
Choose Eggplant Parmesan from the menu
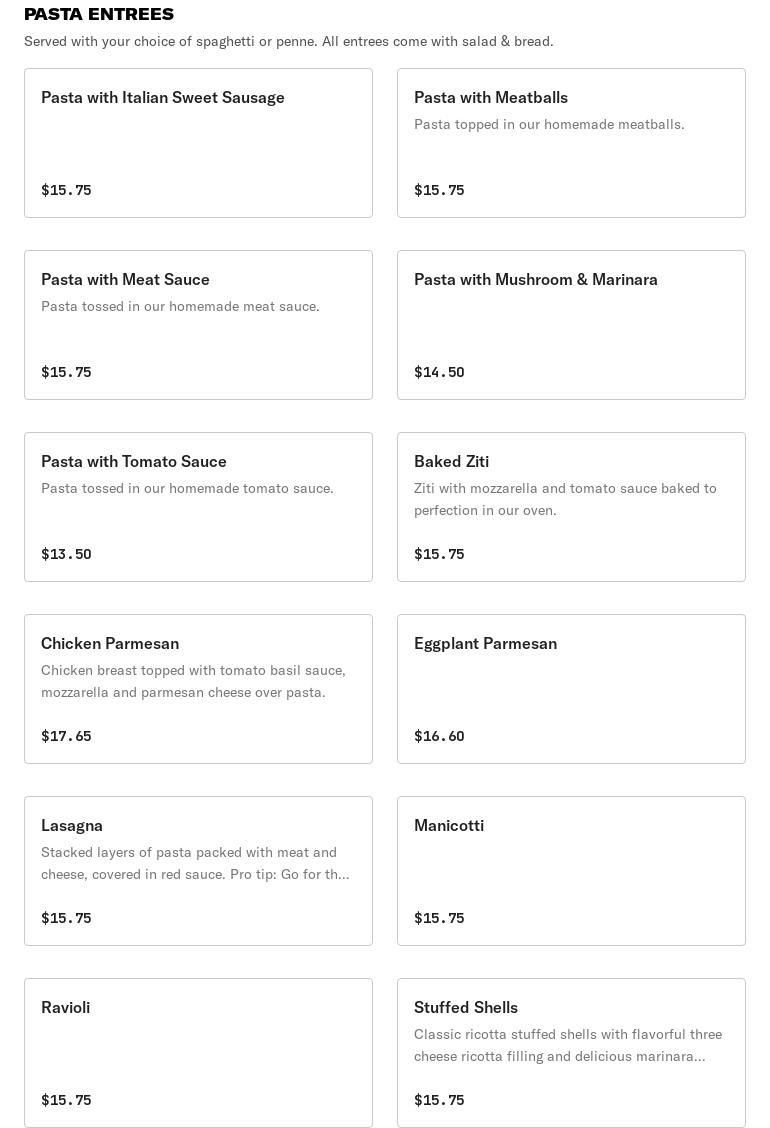pos(485,644)
